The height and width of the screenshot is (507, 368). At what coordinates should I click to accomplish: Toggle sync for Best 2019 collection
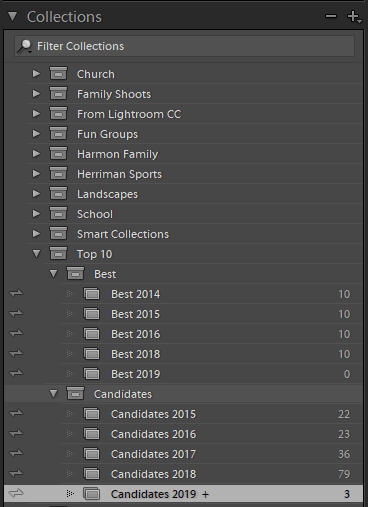pos(16,373)
